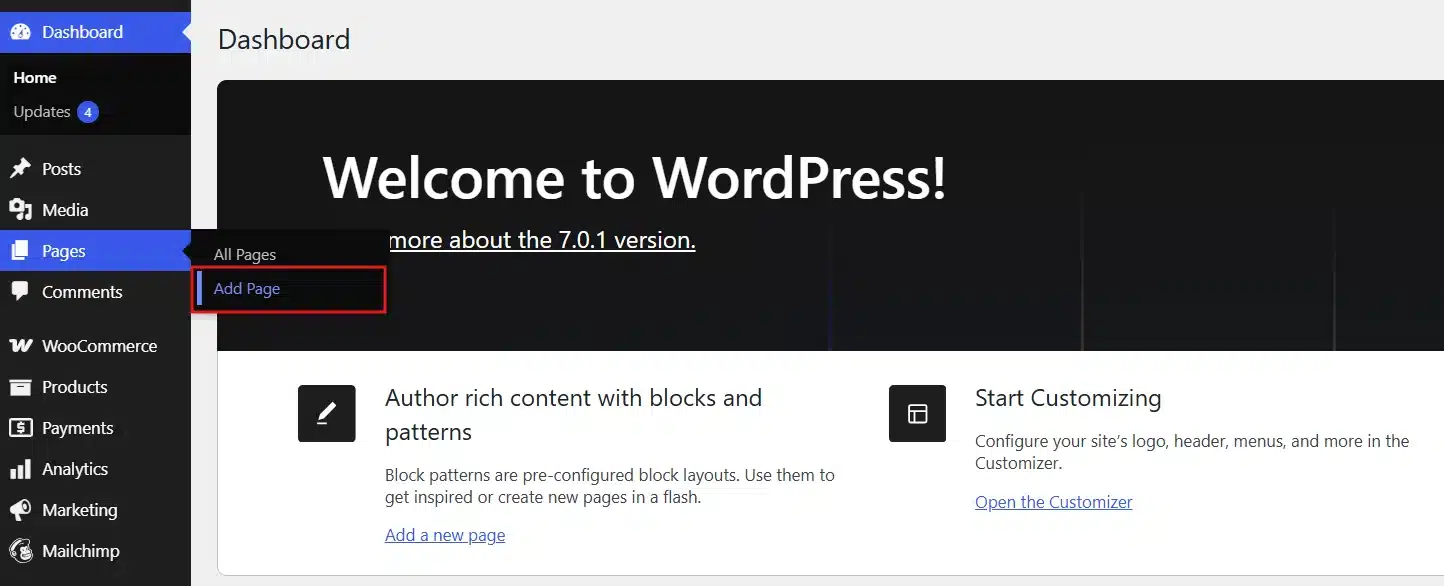Click the Analytics bar chart icon
Viewport: 1444px width, 586px height.
click(20, 469)
